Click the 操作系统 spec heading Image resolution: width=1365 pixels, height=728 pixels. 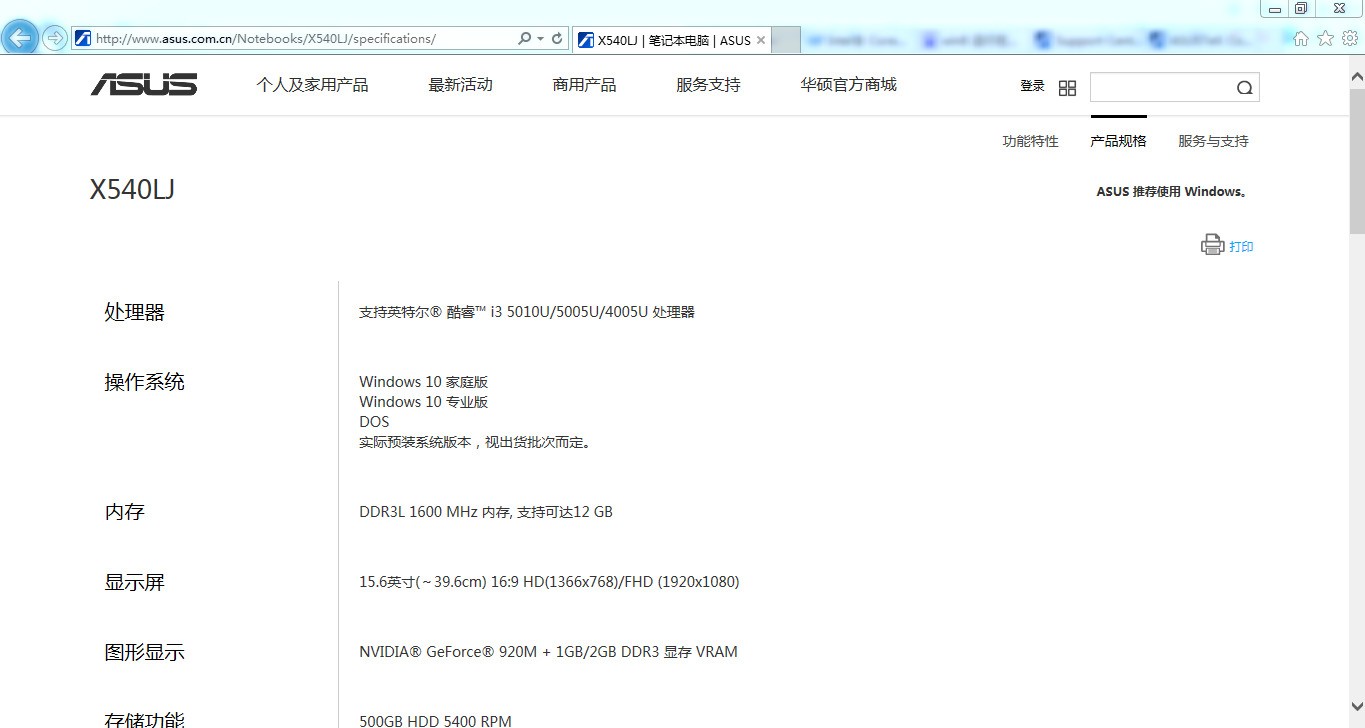tap(144, 382)
